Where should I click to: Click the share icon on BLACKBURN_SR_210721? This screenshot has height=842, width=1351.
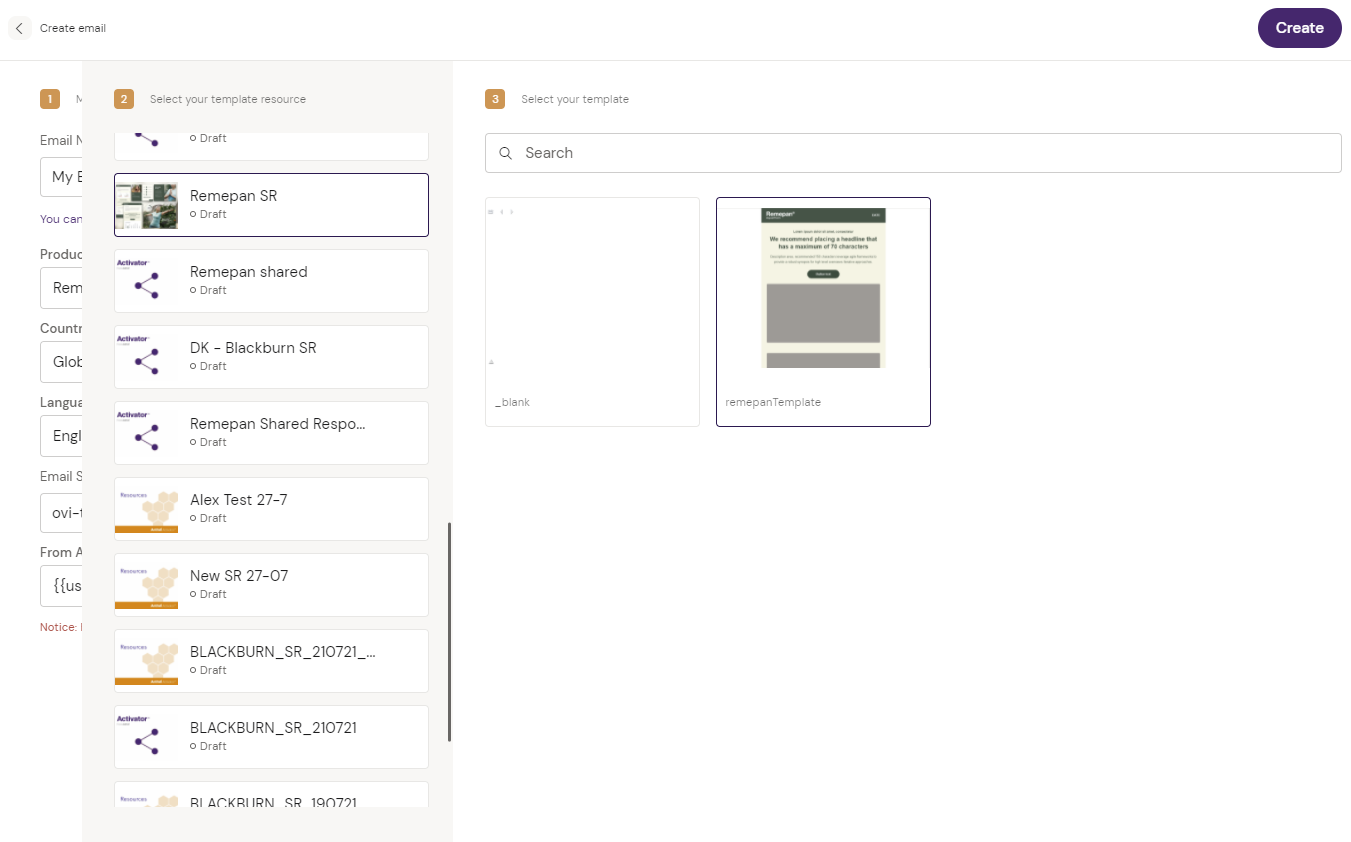(147, 741)
